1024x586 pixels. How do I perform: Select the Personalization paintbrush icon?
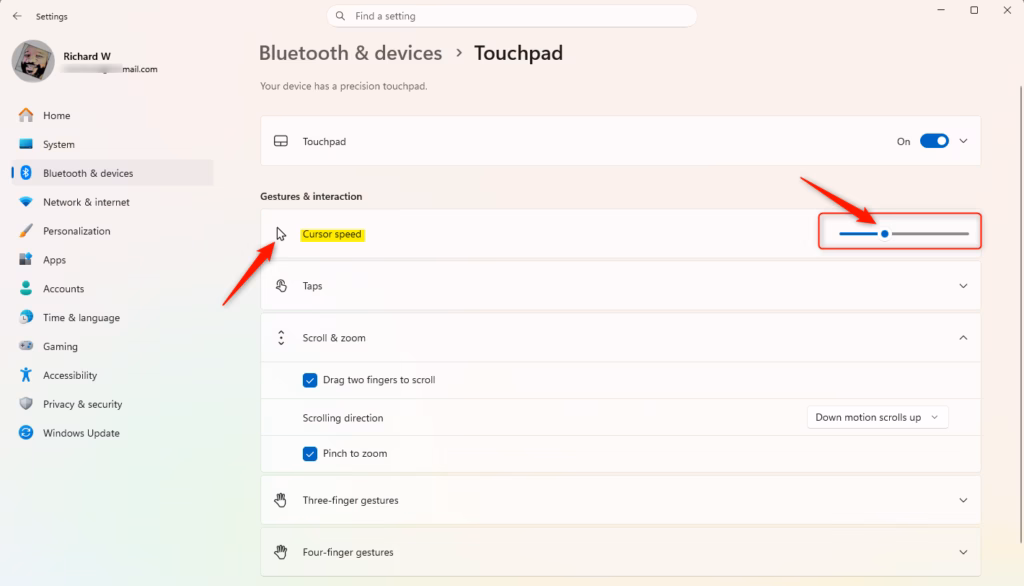[x=26, y=231]
